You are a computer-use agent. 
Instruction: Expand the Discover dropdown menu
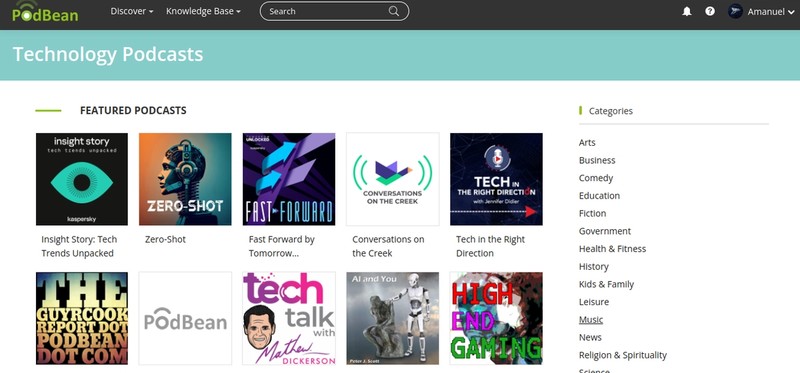[x=132, y=11]
